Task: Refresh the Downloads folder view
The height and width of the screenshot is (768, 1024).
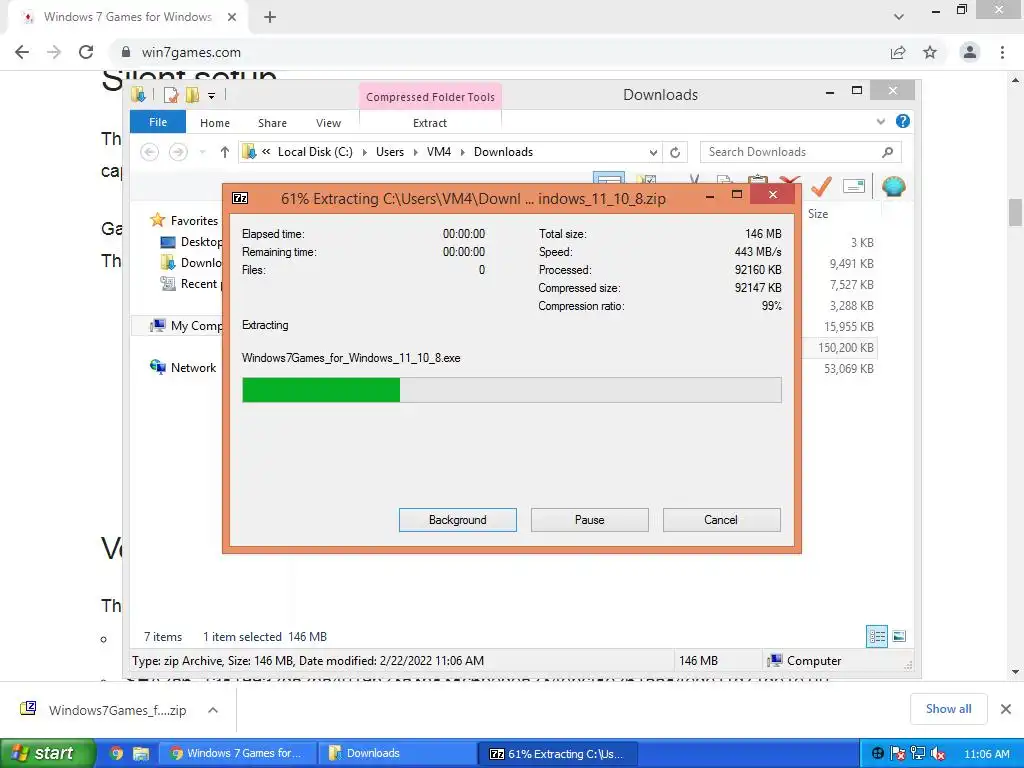Action: [675, 152]
